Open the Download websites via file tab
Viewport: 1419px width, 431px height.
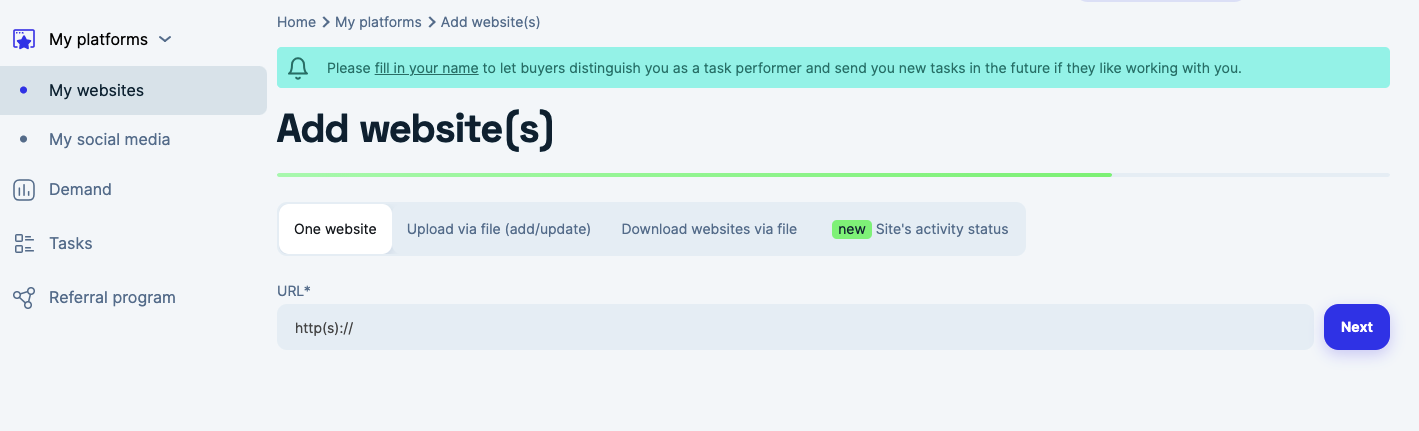click(x=709, y=229)
